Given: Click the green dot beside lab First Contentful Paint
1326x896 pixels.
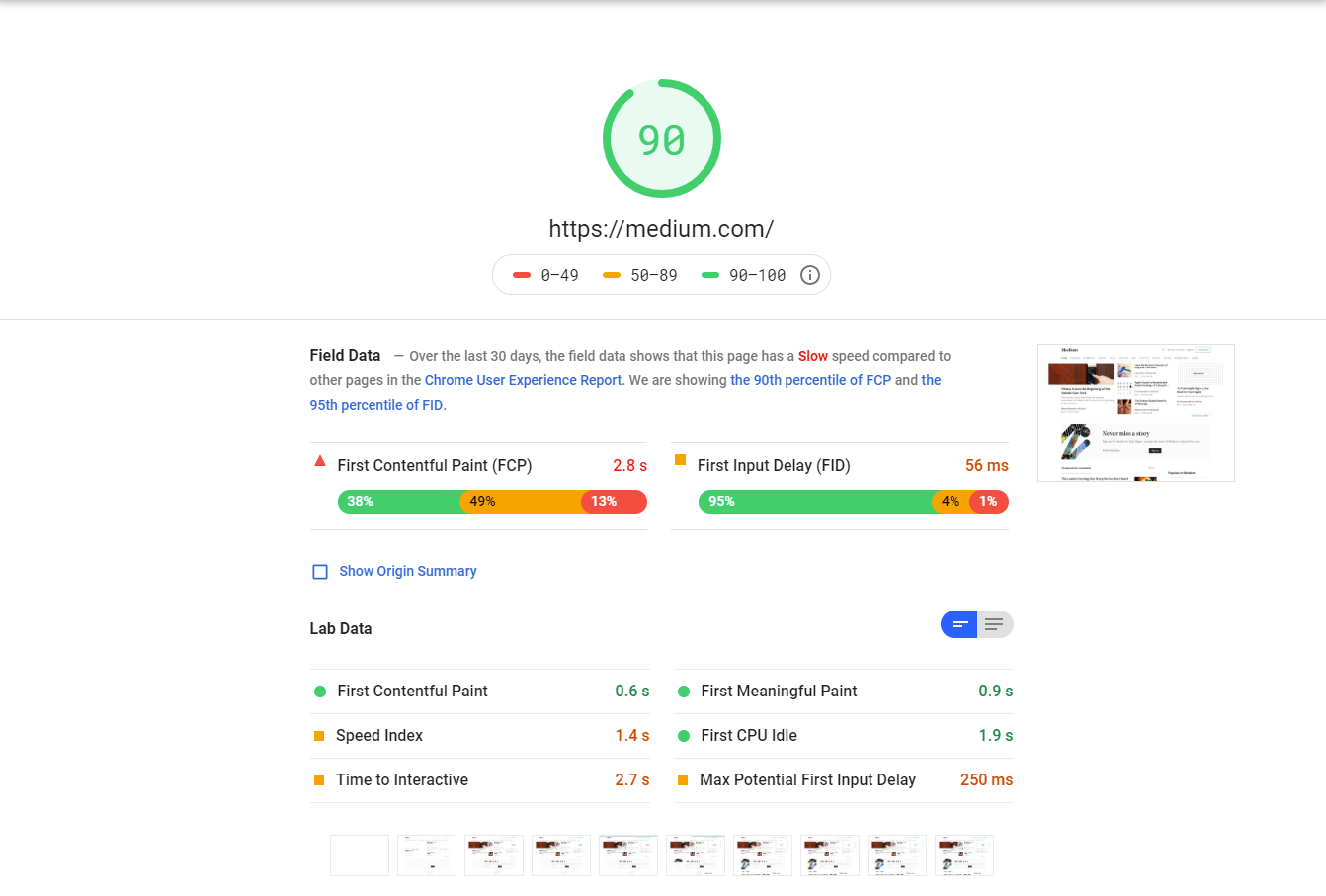Looking at the screenshot, I should coord(320,692).
